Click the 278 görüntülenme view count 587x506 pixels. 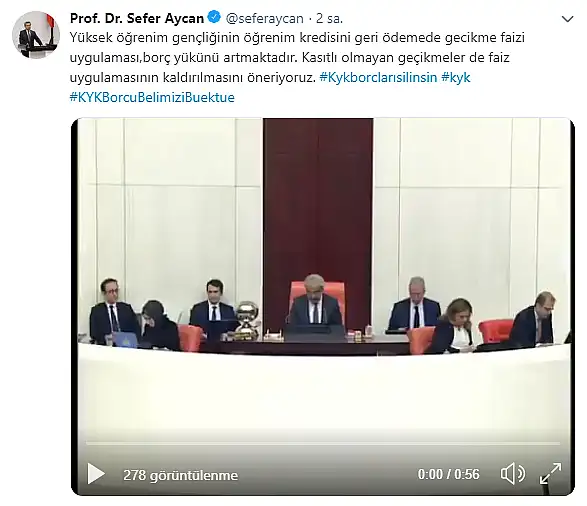(x=180, y=475)
